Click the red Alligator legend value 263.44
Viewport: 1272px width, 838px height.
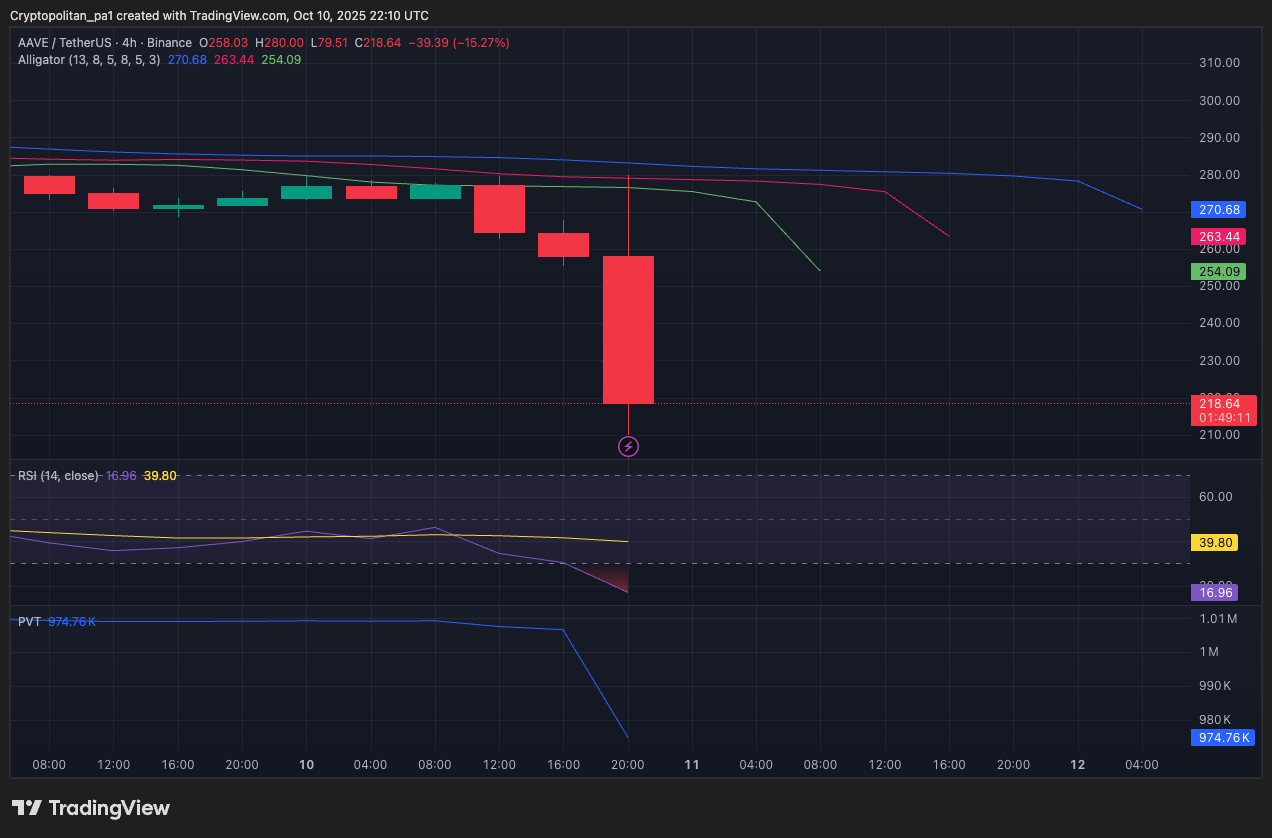pyautogui.click(x=234, y=60)
